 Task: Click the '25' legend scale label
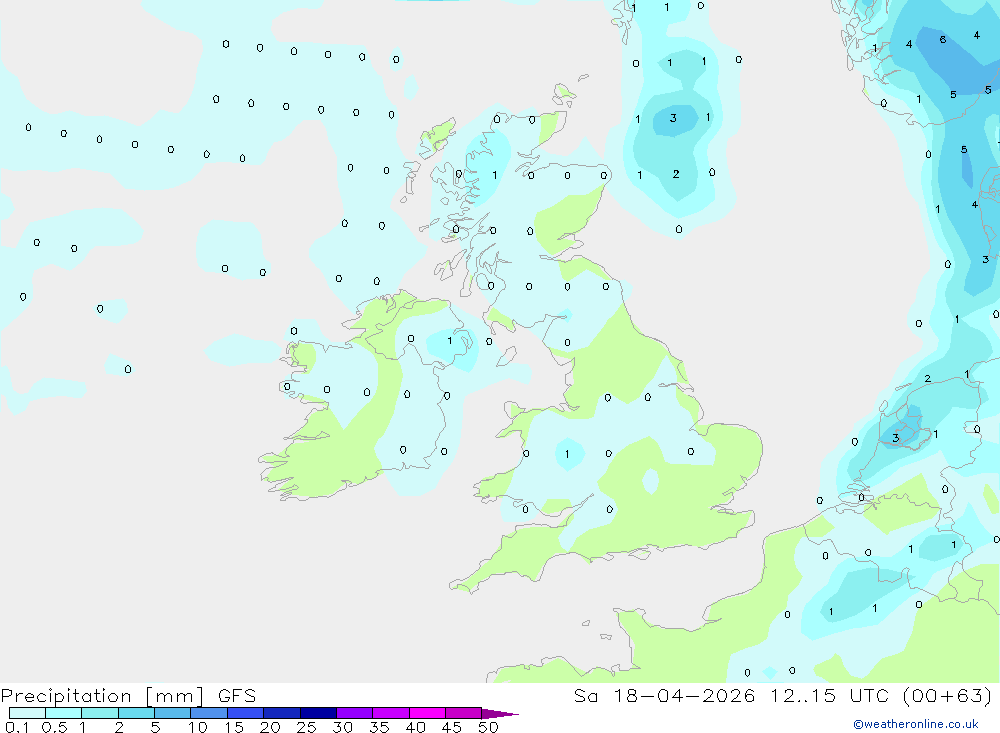click(x=306, y=727)
